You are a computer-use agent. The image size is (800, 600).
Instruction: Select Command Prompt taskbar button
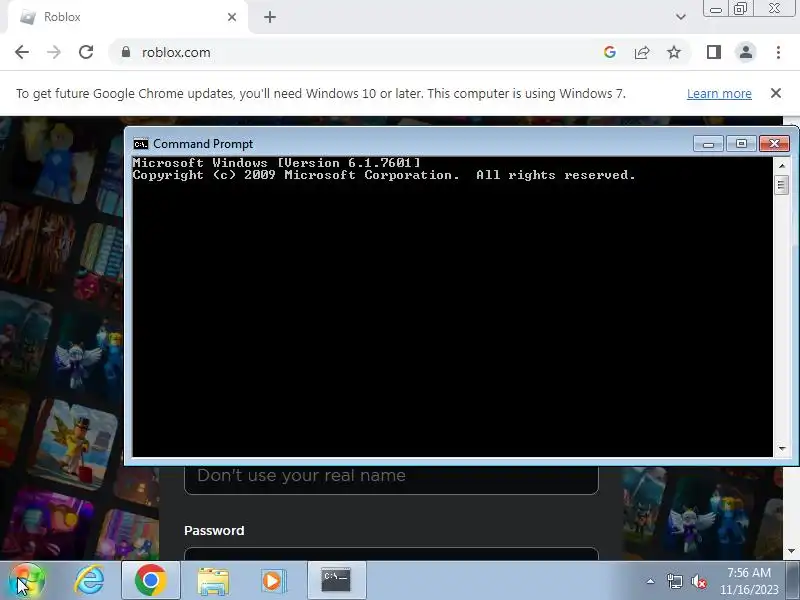click(336, 580)
